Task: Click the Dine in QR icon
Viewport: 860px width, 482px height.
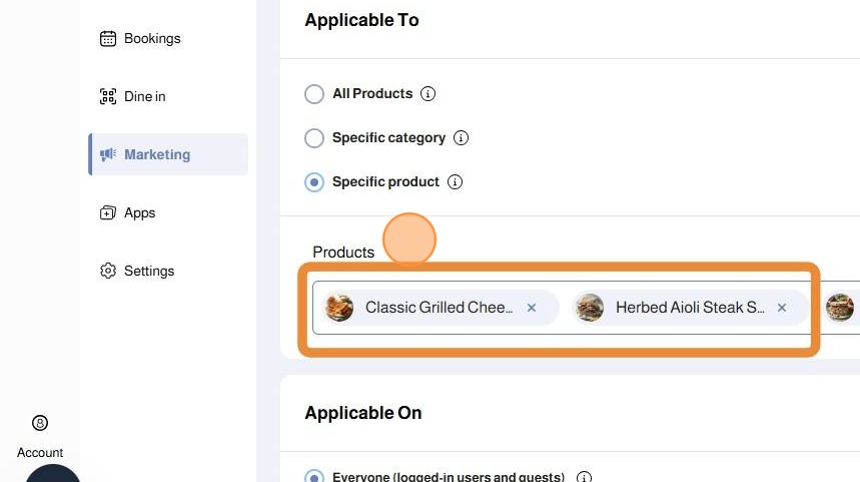Action: click(108, 97)
